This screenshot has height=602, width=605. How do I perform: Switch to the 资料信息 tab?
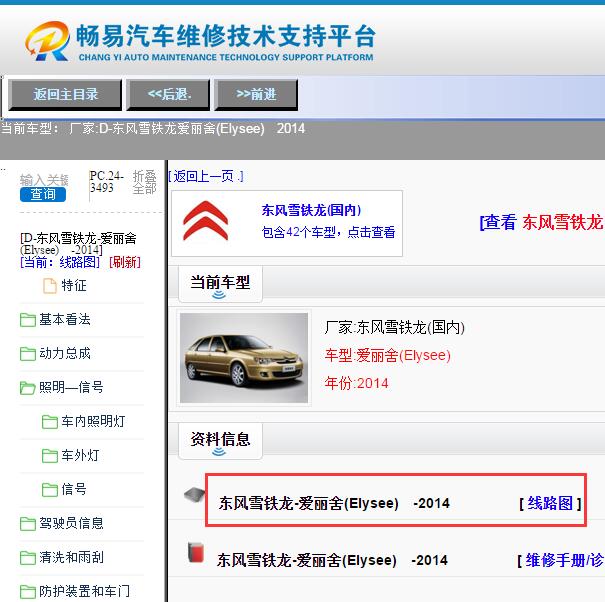pyautogui.click(x=220, y=441)
